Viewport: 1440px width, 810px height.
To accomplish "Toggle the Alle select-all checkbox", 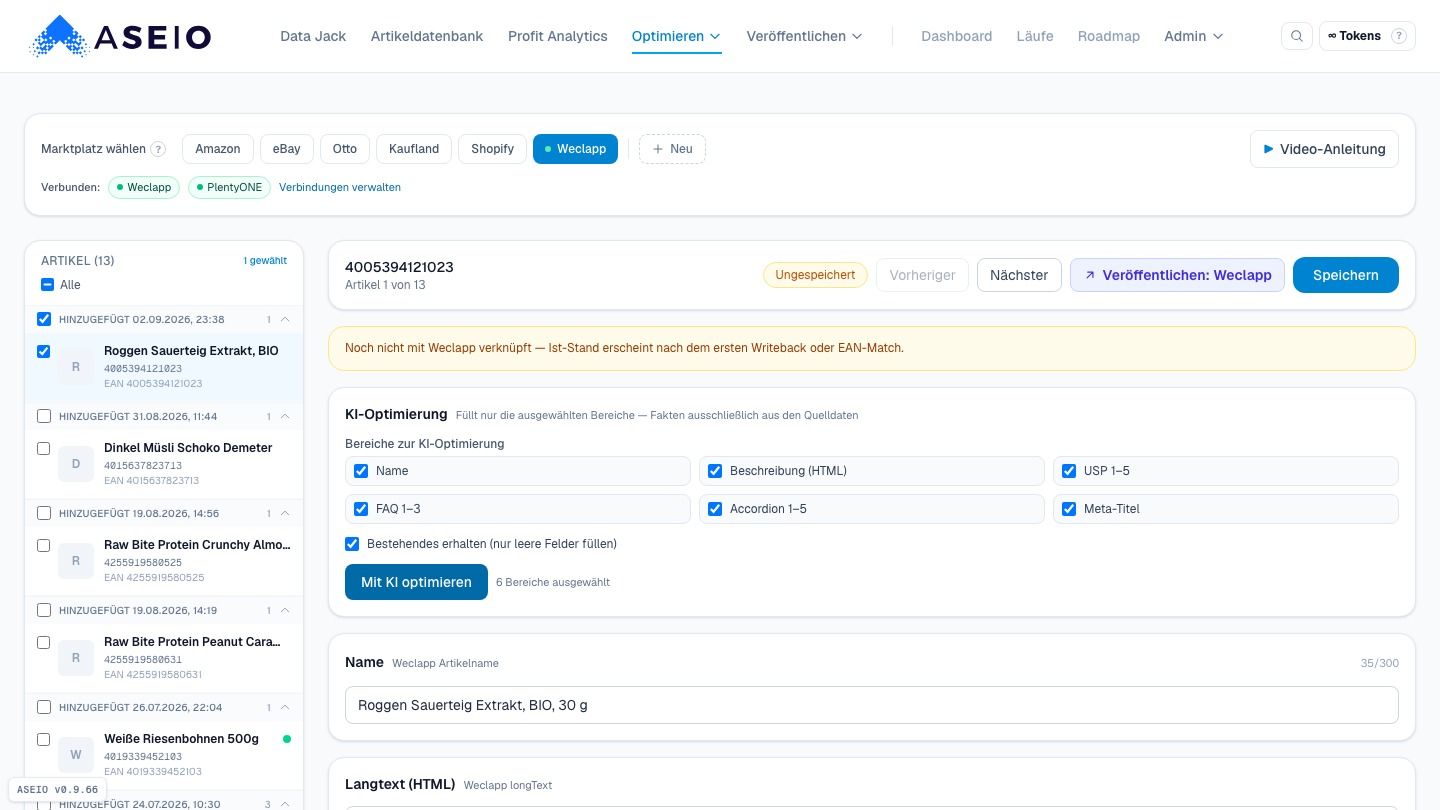I will [47, 285].
